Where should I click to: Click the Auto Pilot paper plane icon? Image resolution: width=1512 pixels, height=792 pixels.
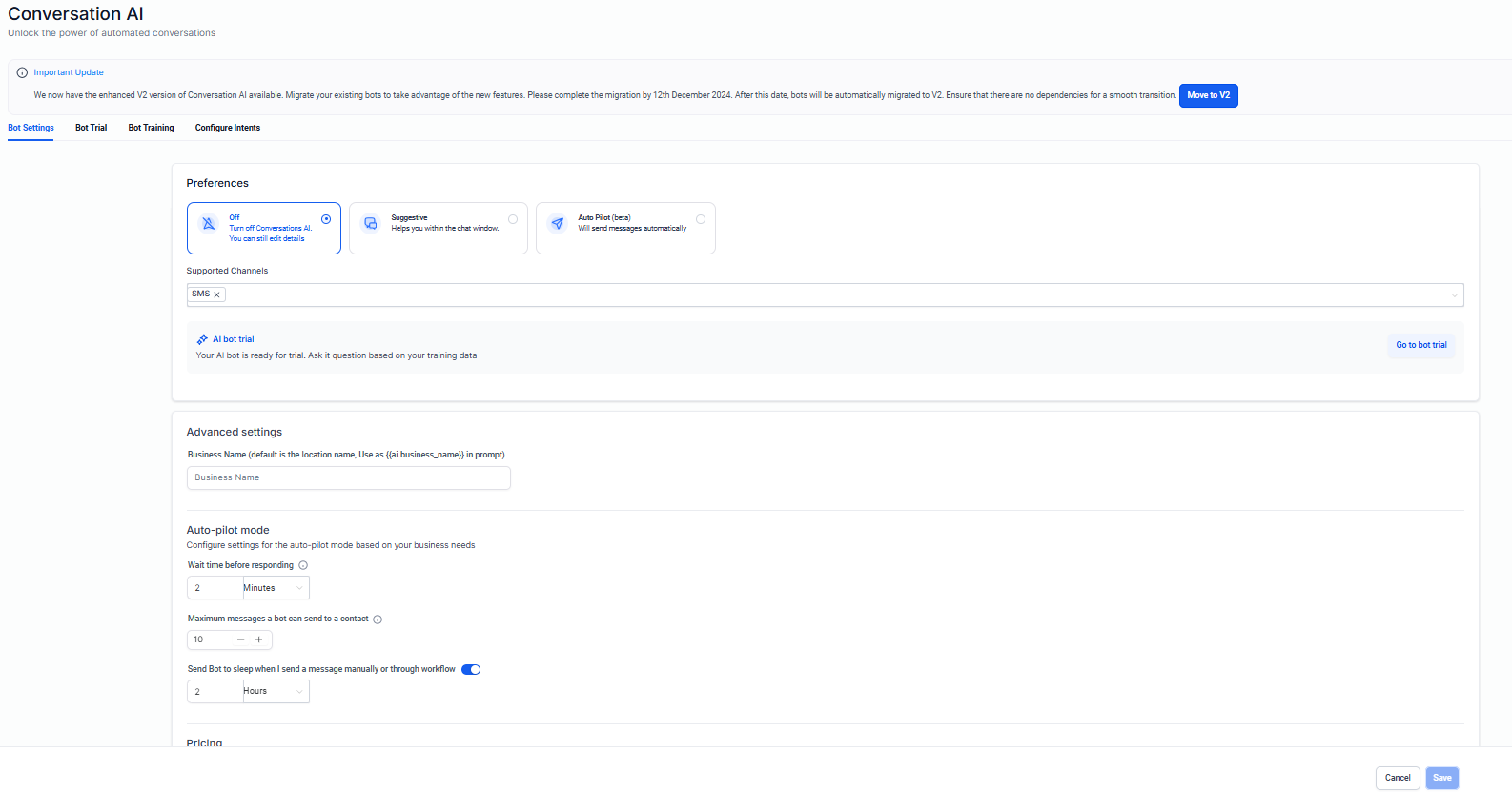tap(558, 224)
